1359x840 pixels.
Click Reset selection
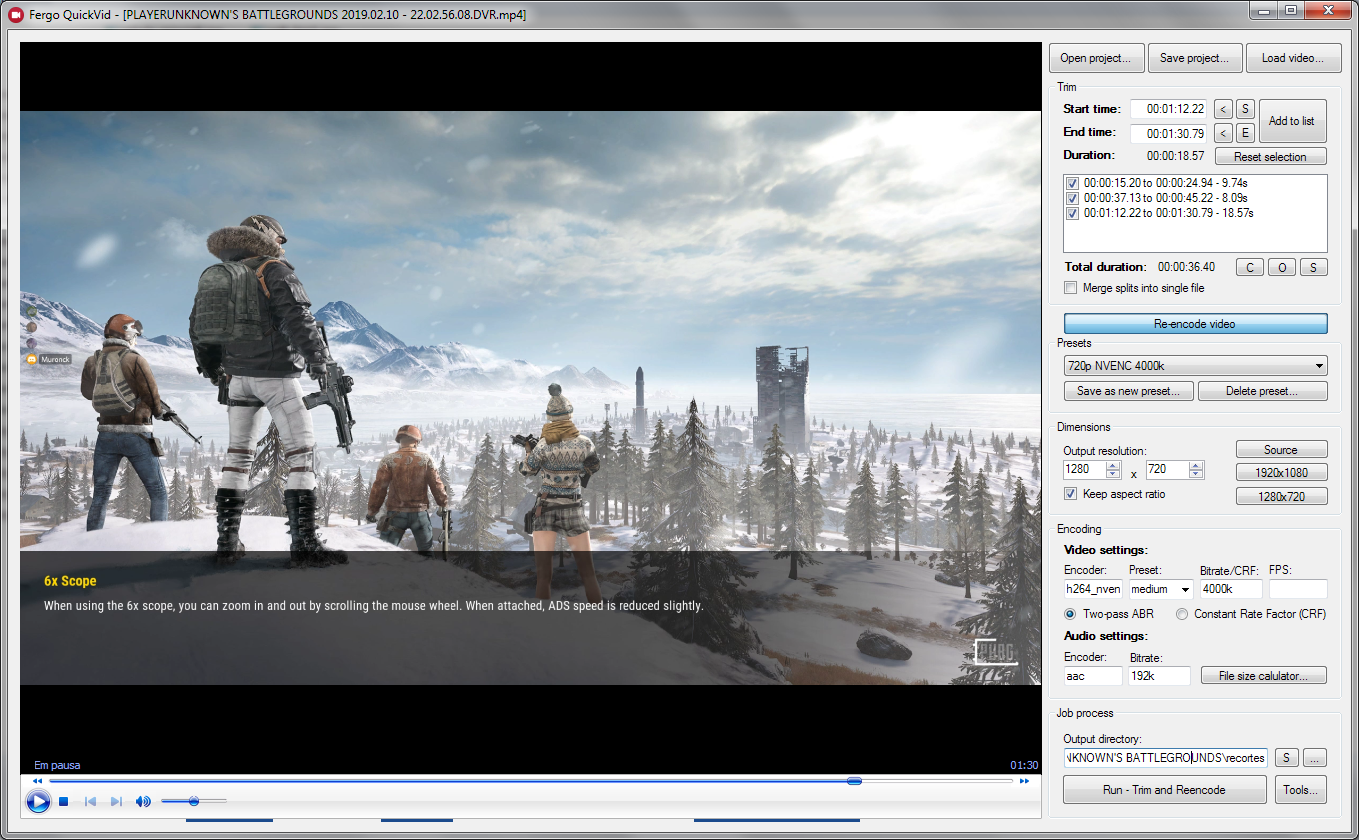coord(1270,157)
